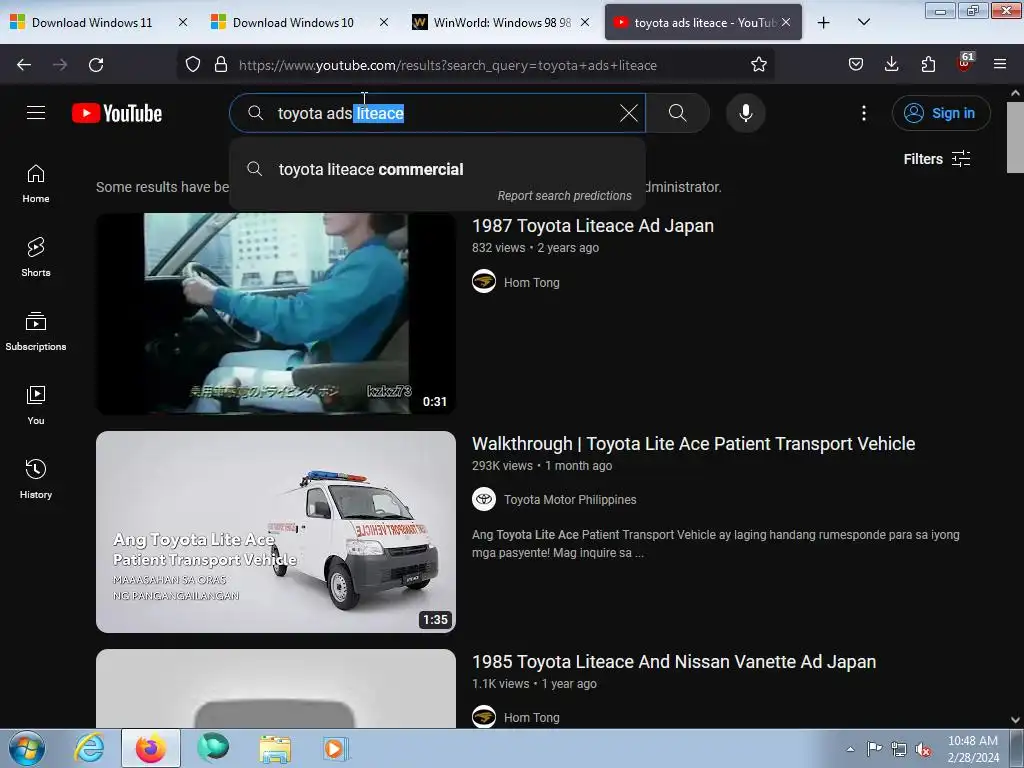Click the scrollbar up arrow

pos(1015,93)
